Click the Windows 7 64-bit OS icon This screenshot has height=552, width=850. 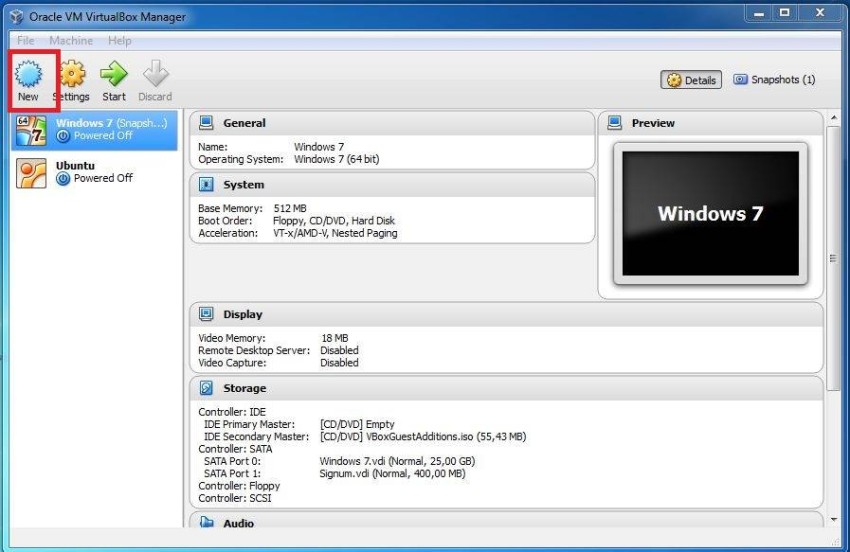(31, 131)
